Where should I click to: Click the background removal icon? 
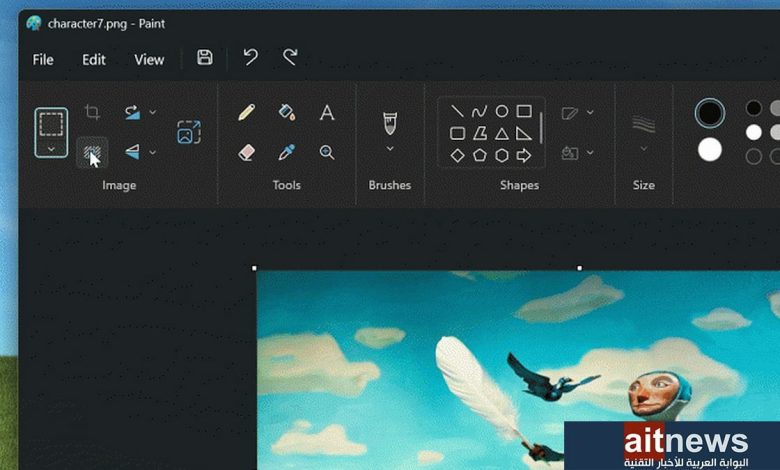(92, 153)
